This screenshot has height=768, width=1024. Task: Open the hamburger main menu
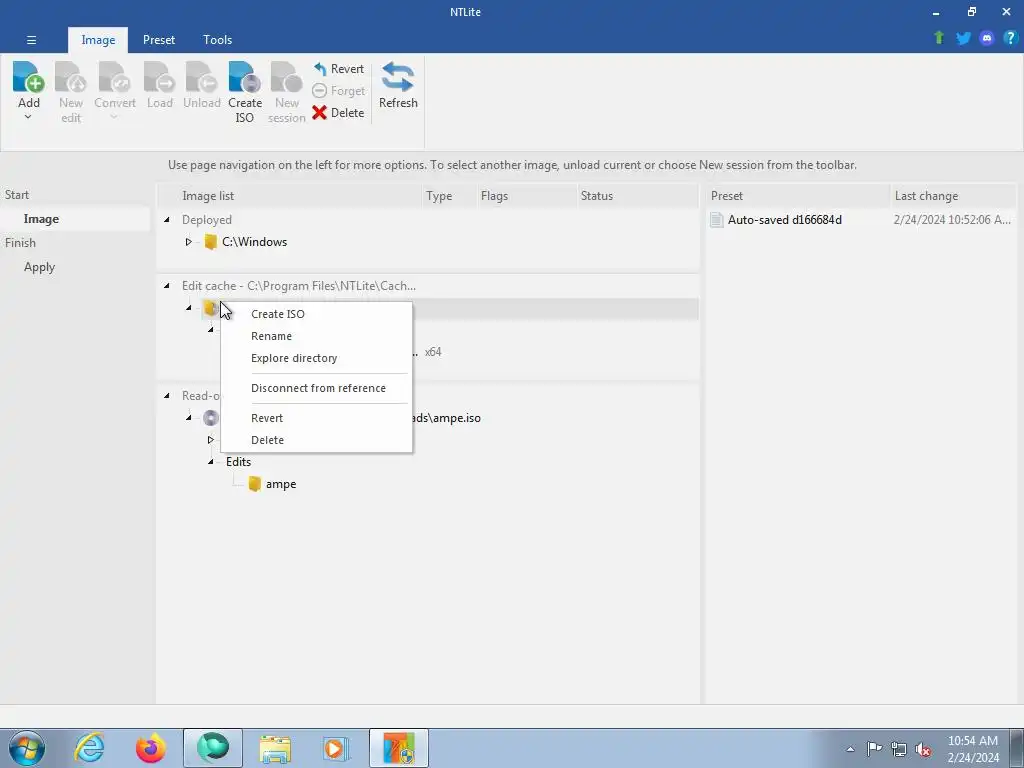coord(31,40)
